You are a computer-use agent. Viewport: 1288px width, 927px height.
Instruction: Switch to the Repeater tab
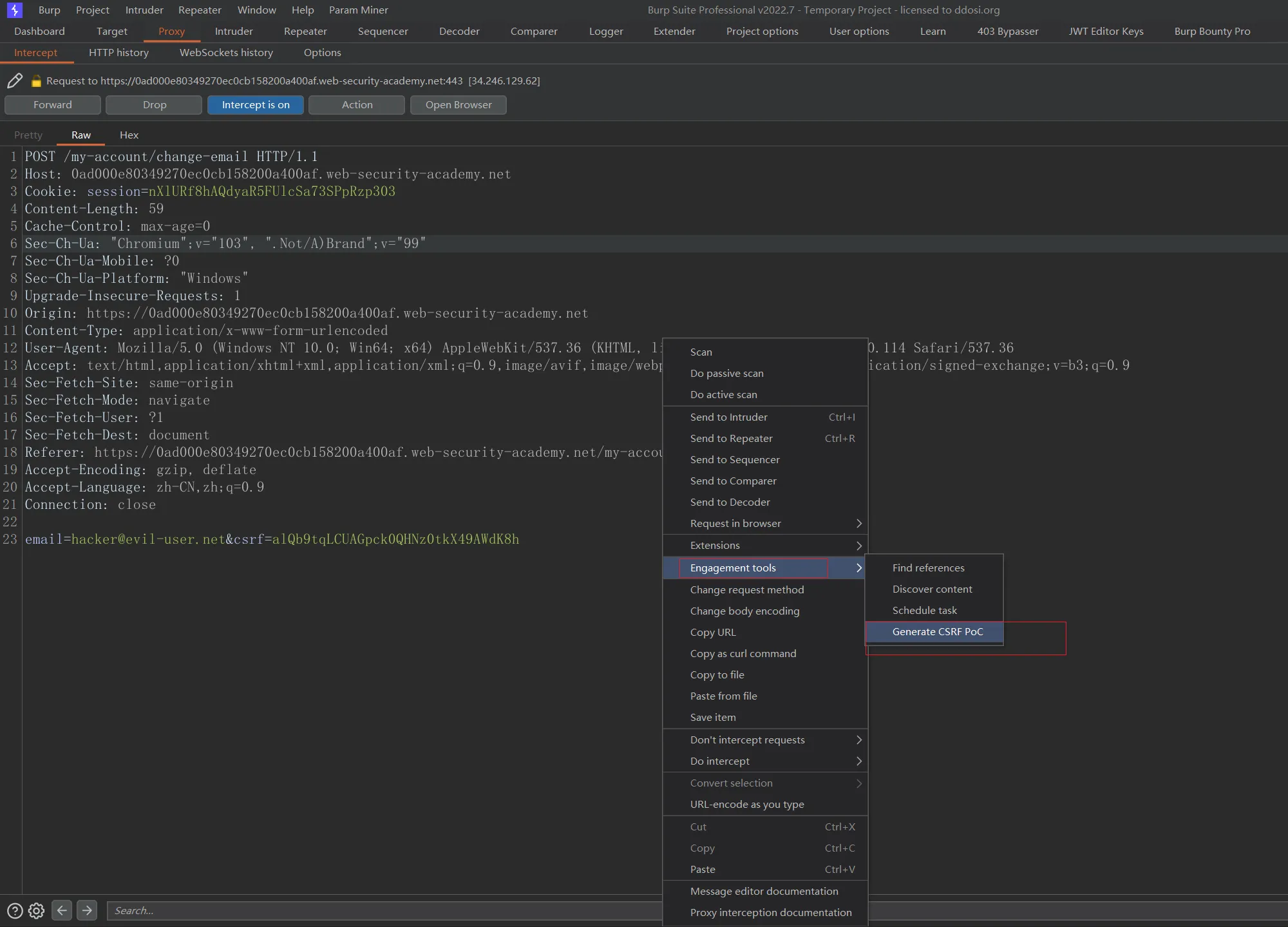coord(305,31)
